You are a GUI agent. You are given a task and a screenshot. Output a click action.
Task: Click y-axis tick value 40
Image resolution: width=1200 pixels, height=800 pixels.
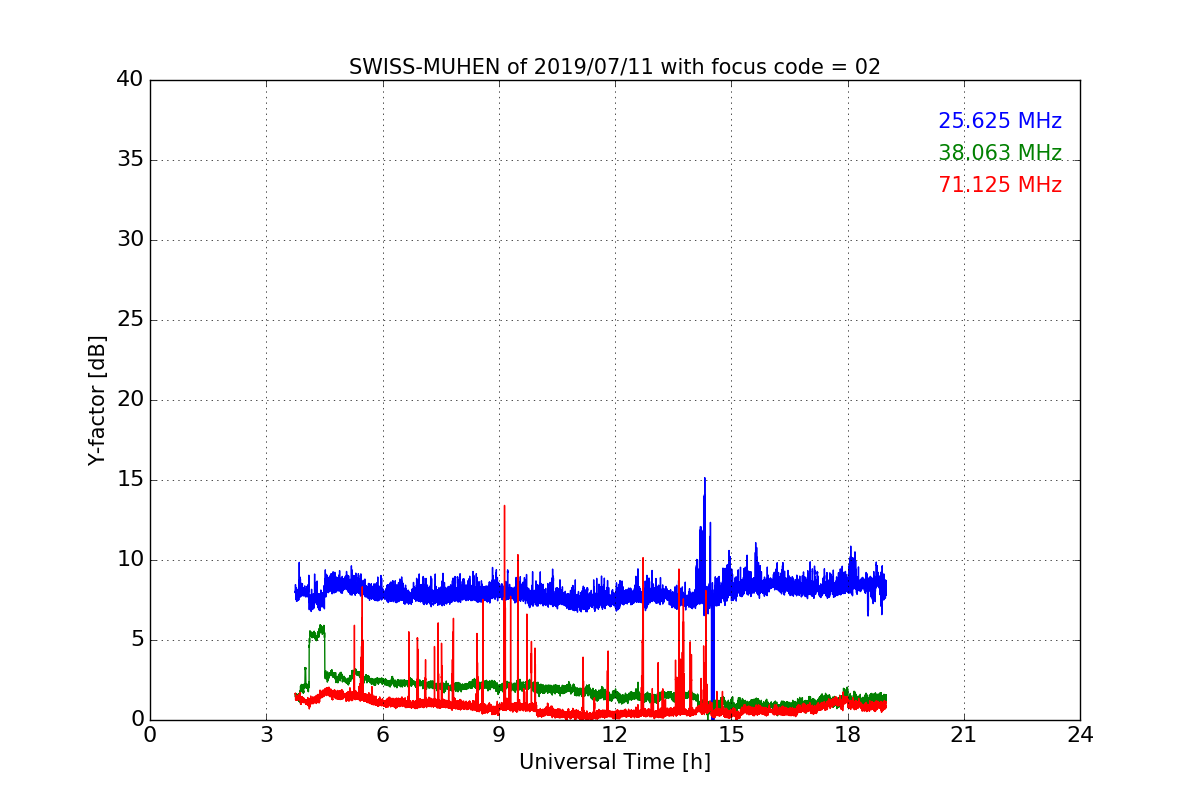click(130, 80)
